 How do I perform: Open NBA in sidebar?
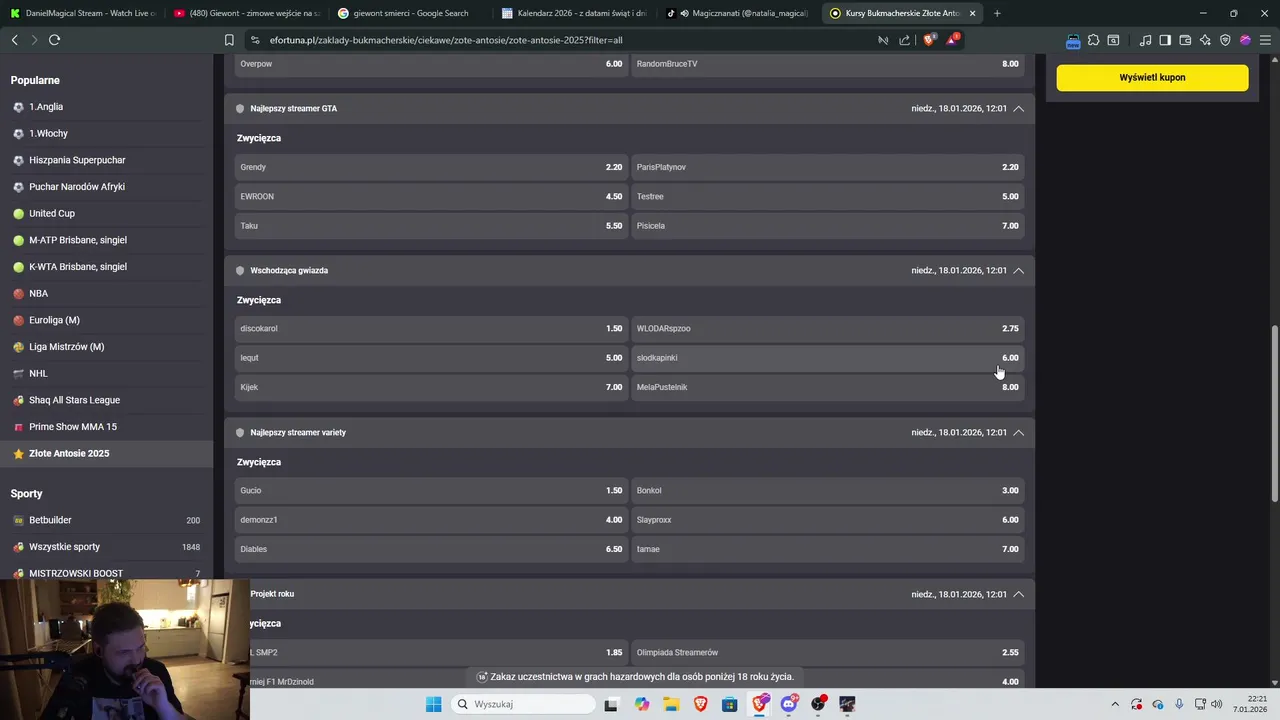[x=106, y=293]
